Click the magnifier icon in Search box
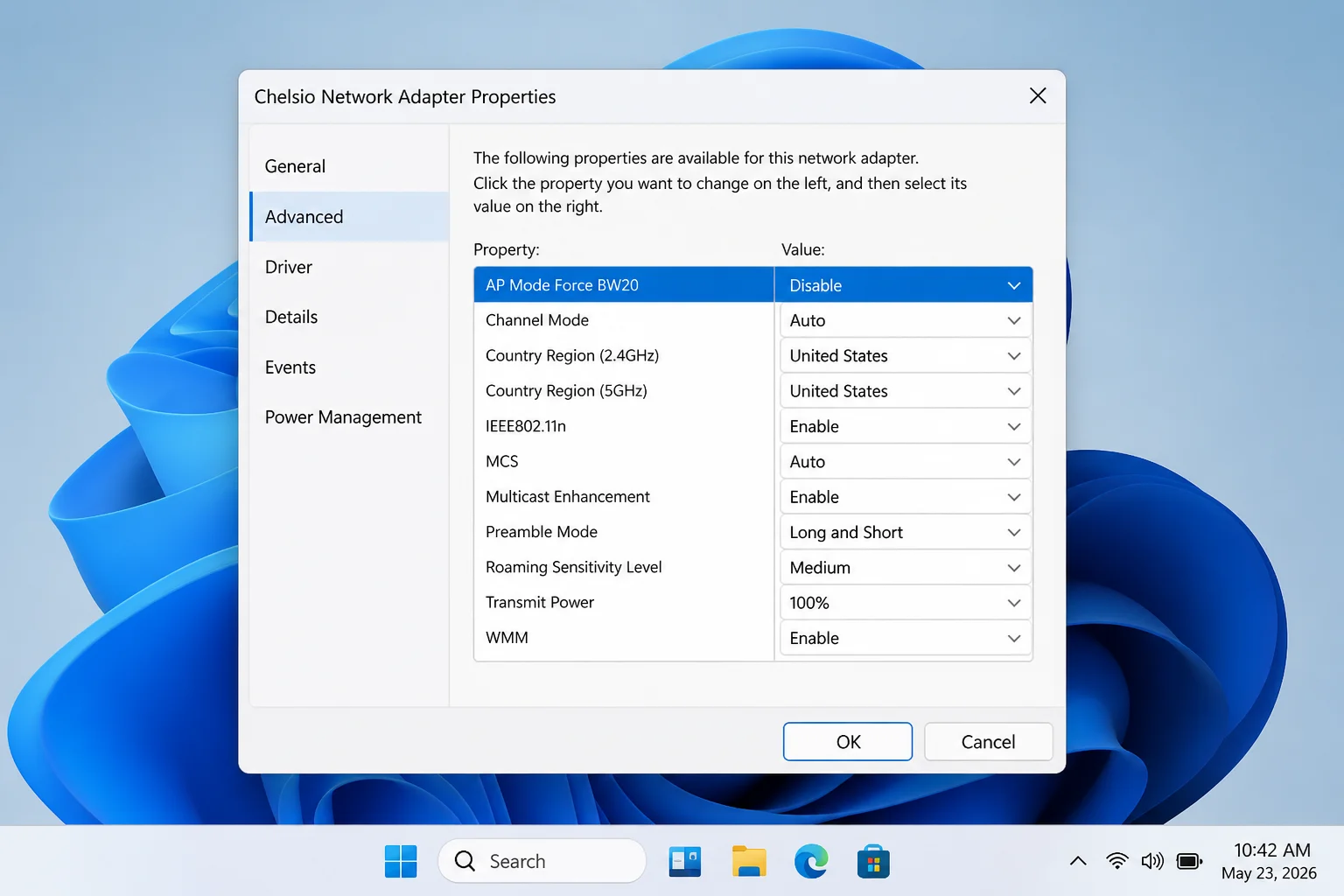This screenshot has height=896, width=1344. coord(465,861)
